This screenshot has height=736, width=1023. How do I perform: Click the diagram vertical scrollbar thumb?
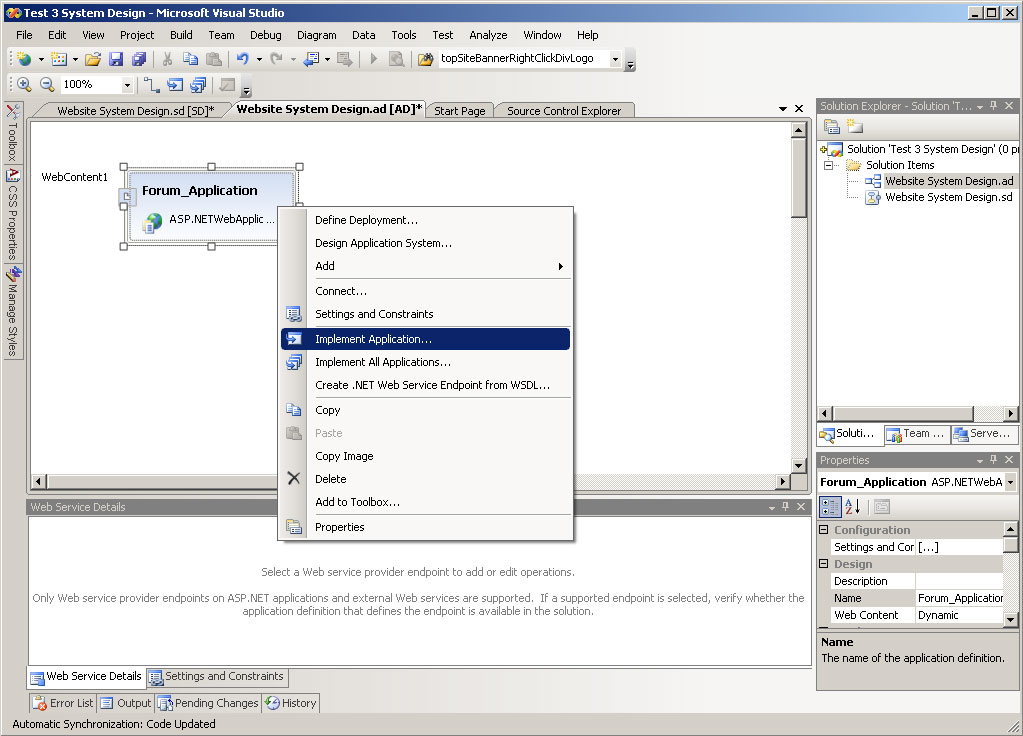(x=799, y=177)
